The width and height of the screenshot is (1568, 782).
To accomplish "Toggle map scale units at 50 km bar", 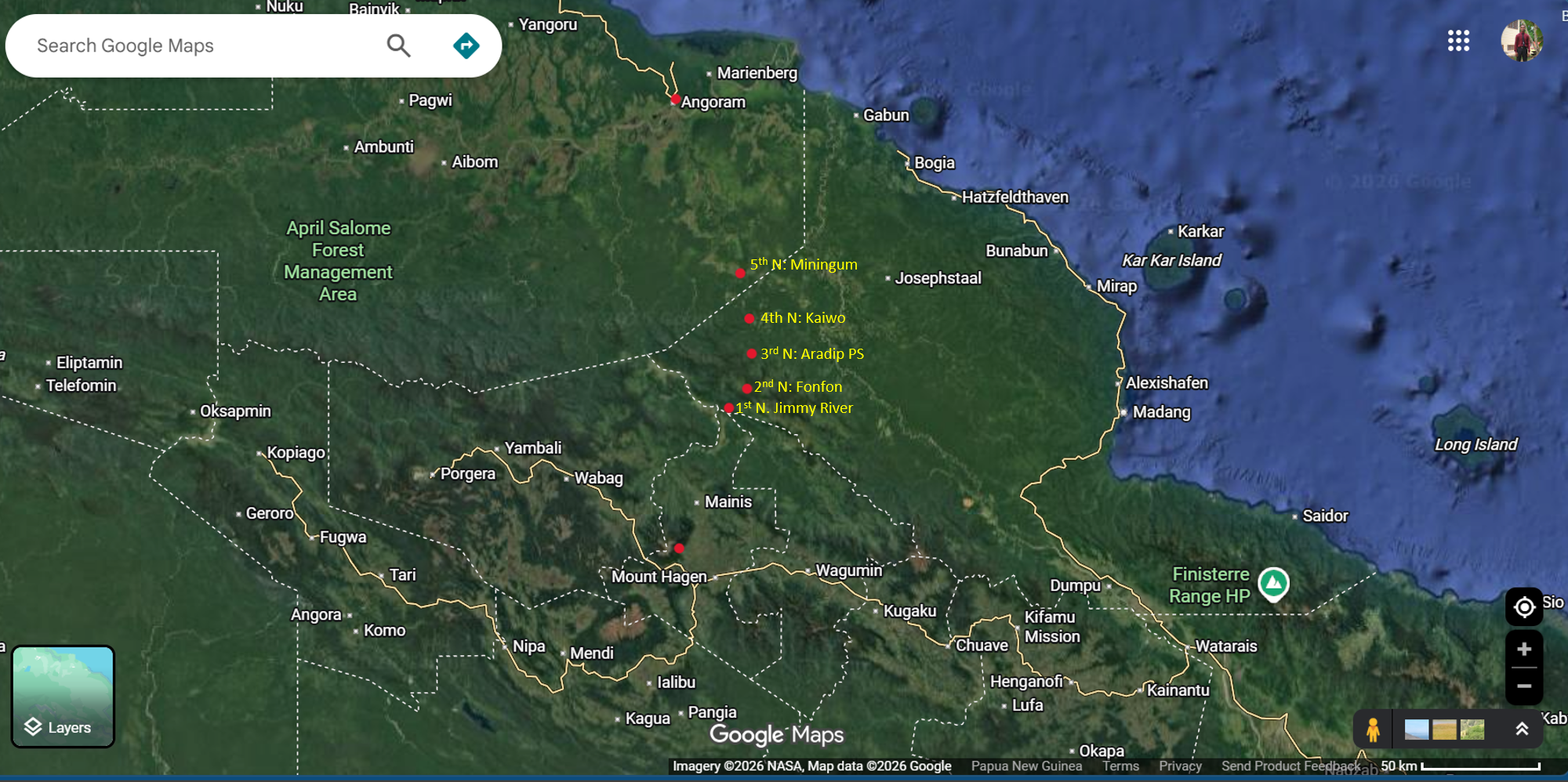I will click(x=1460, y=766).
